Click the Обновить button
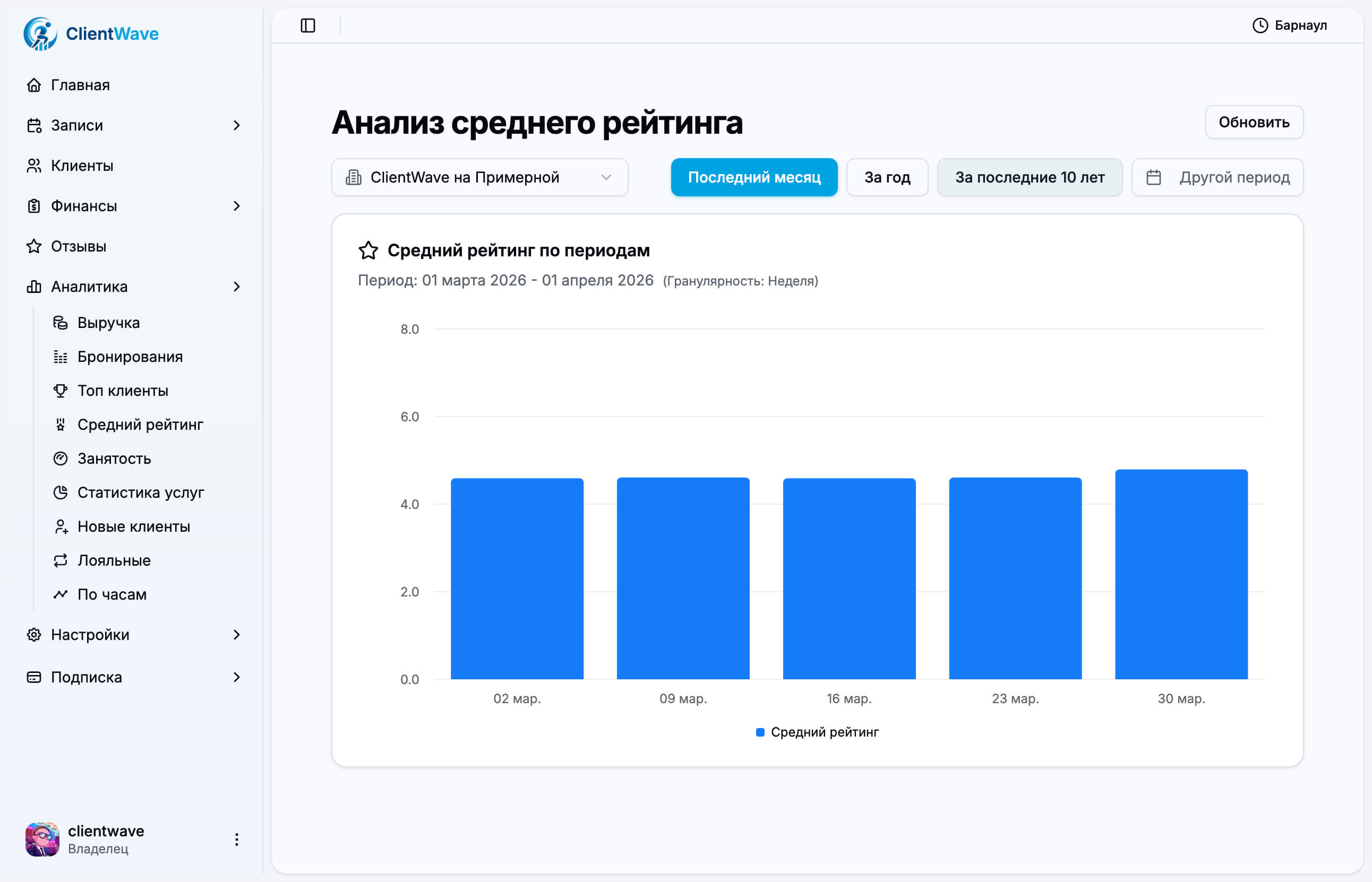Image resolution: width=1372 pixels, height=882 pixels. [1254, 123]
